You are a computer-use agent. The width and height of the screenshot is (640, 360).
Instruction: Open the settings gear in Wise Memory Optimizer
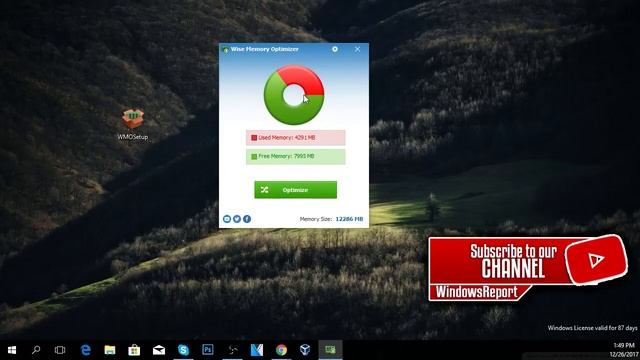tap(335, 49)
